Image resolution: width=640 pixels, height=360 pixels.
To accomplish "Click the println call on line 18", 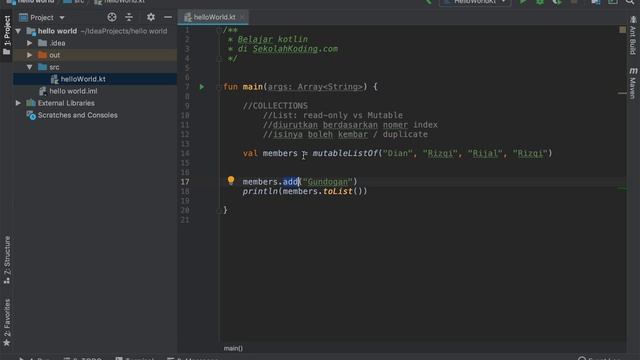I will (260, 191).
